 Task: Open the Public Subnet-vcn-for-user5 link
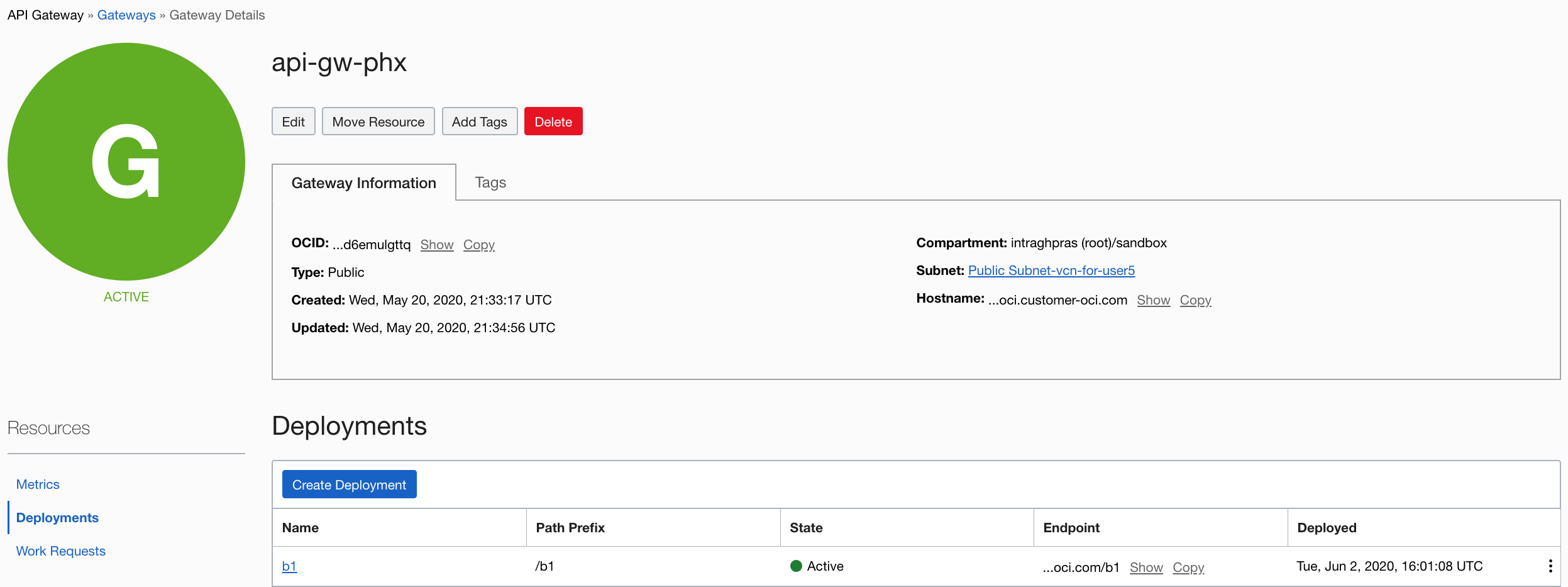[1051, 271]
